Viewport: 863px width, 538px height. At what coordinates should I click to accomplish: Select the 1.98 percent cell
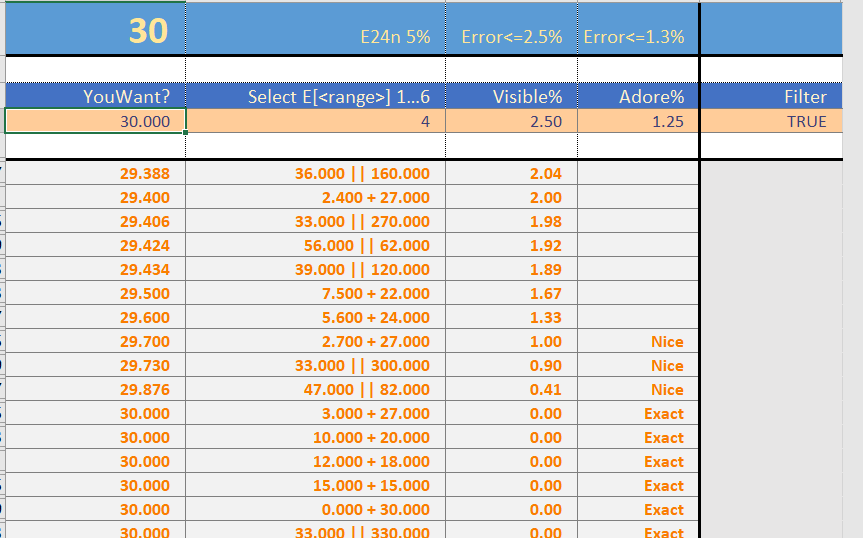pos(511,221)
